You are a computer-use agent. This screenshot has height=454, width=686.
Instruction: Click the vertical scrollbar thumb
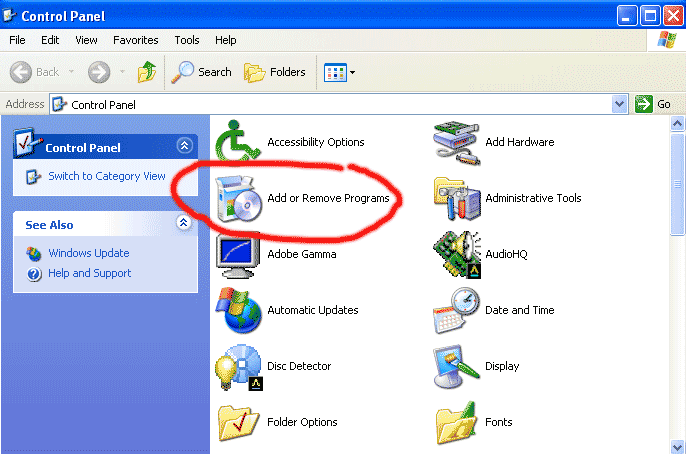click(x=677, y=184)
